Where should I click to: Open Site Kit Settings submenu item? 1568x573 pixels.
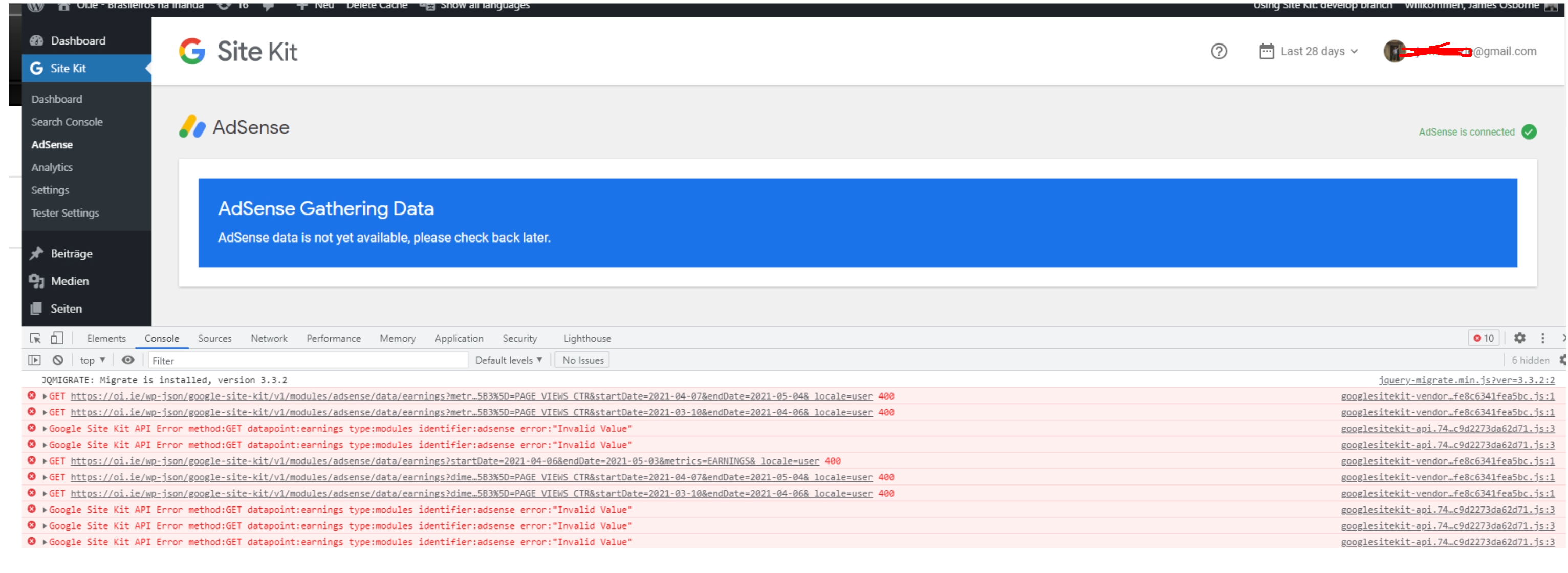point(50,190)
